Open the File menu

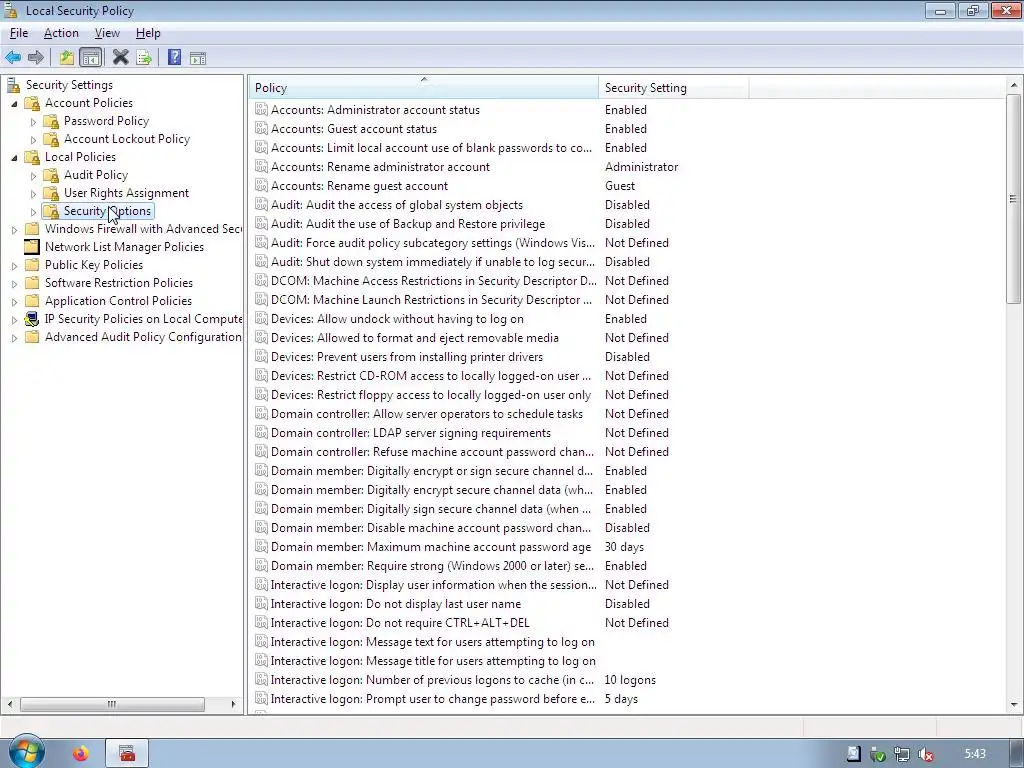pyautogui.click(x=18, y=33)
